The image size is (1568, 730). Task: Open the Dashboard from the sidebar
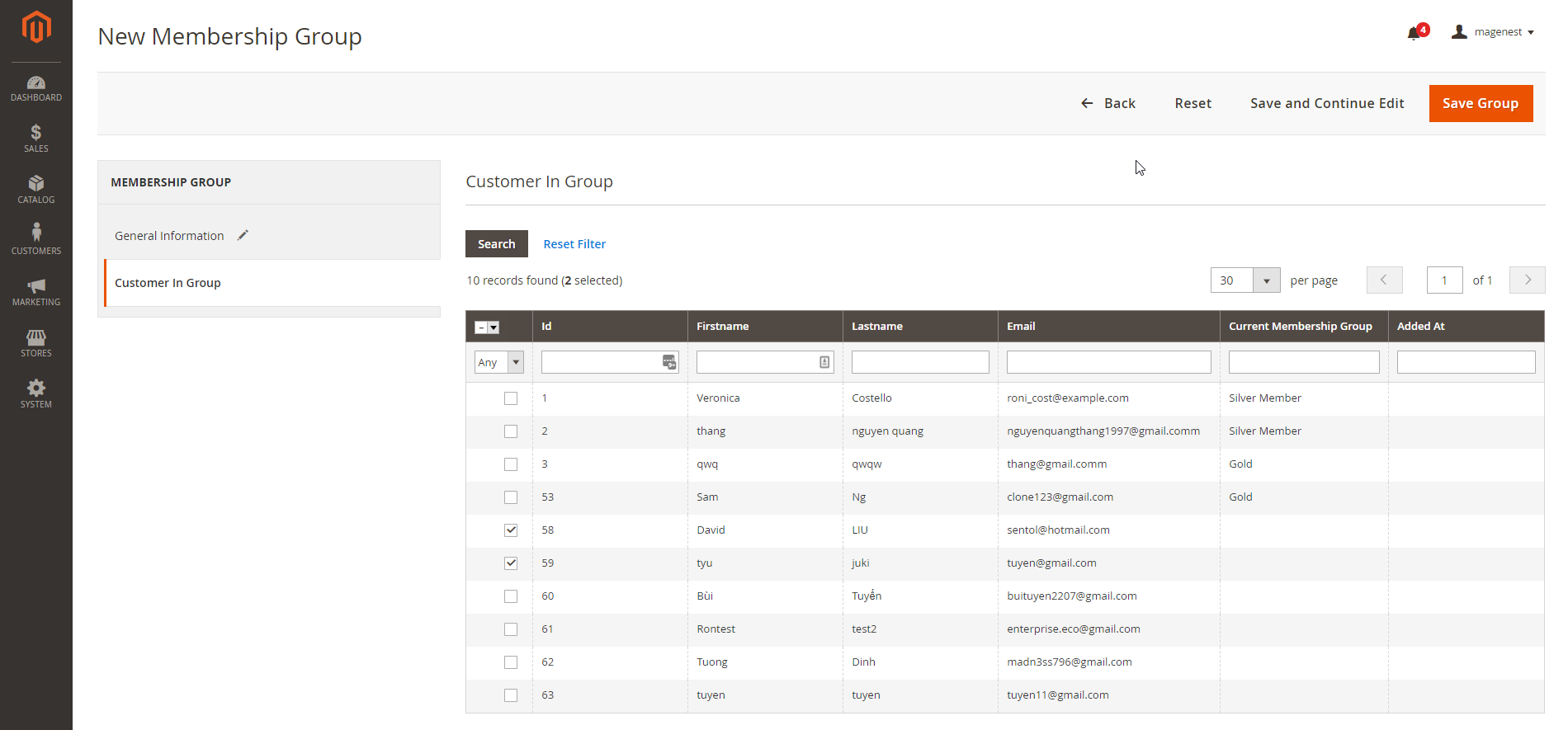tap(36, 89)
